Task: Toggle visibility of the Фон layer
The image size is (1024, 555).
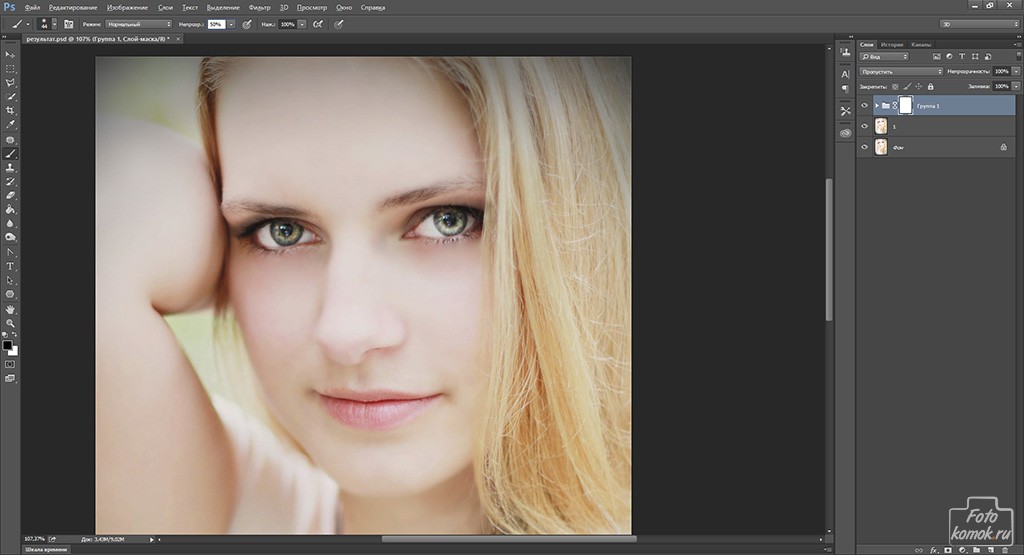Action: click(865, 147)
